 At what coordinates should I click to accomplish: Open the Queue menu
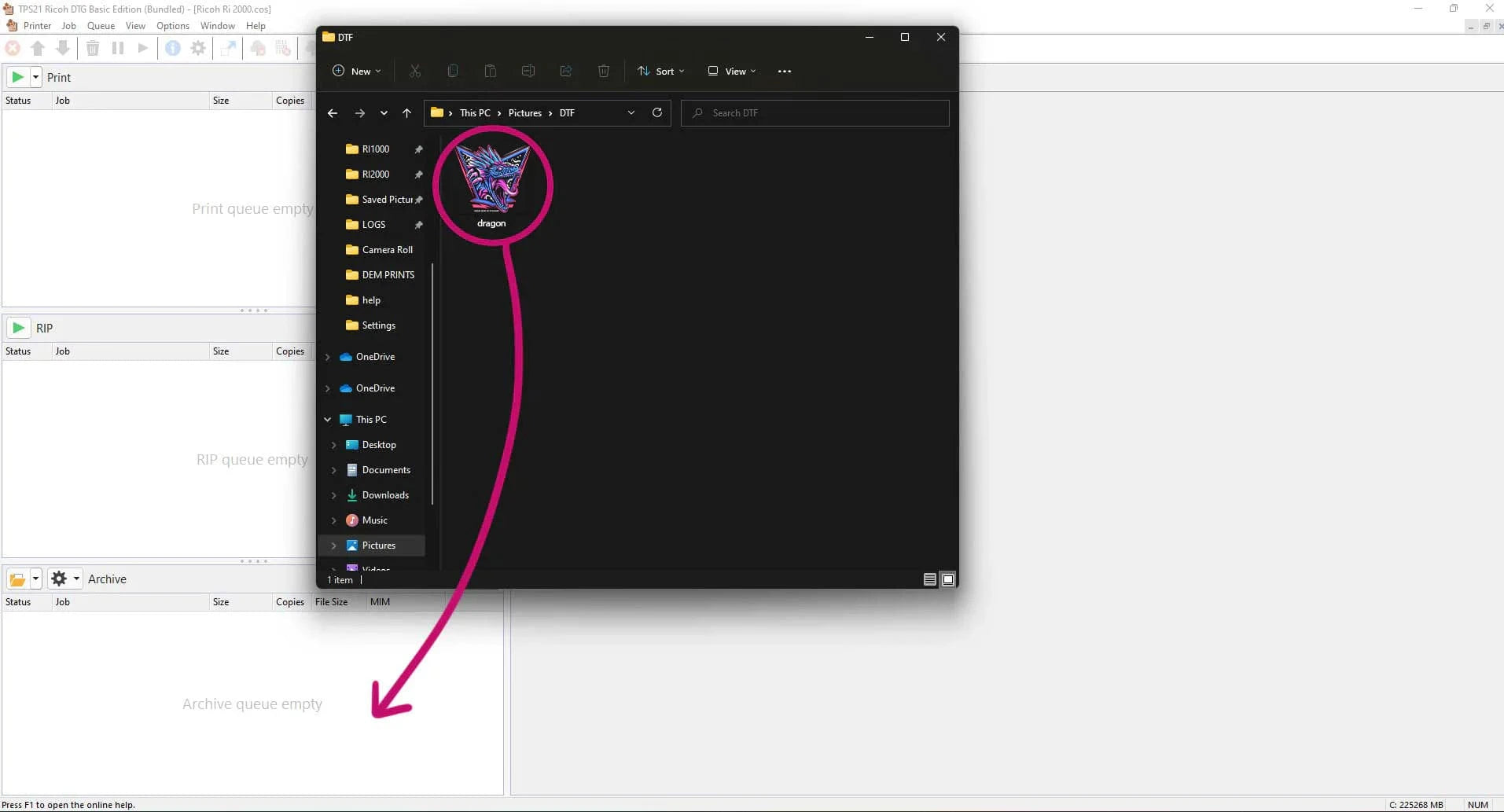101,26
